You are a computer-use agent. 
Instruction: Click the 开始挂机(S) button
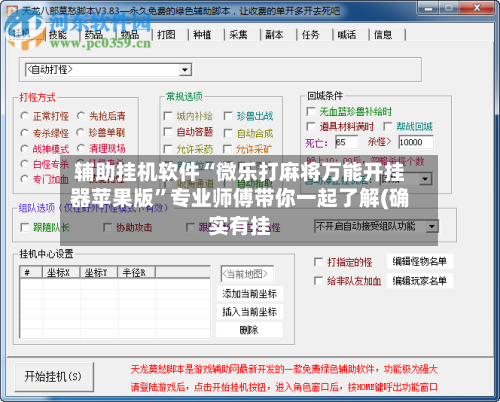(x=54, y=377)
